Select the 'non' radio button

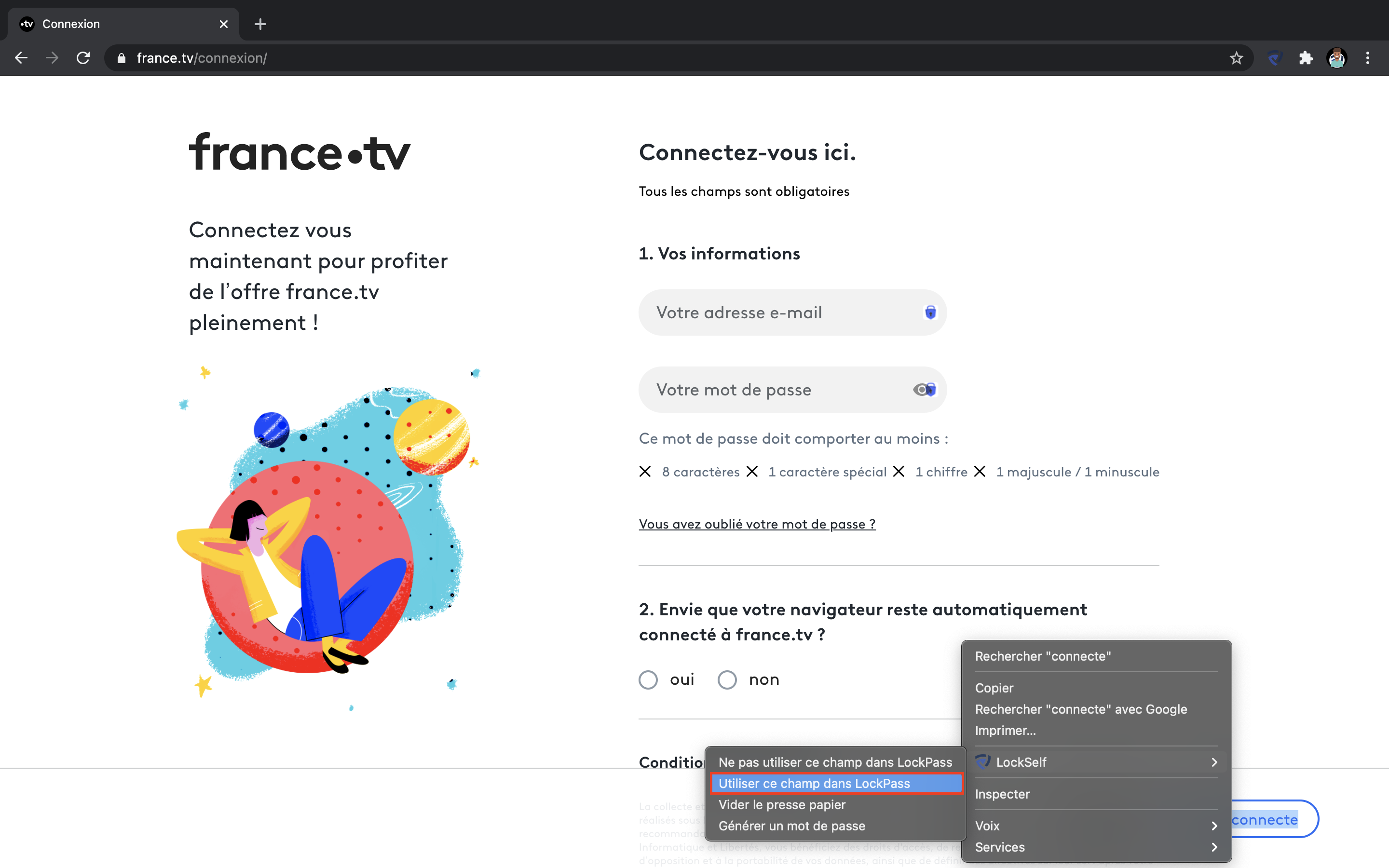pyautogui.click(x=727, y=680)
